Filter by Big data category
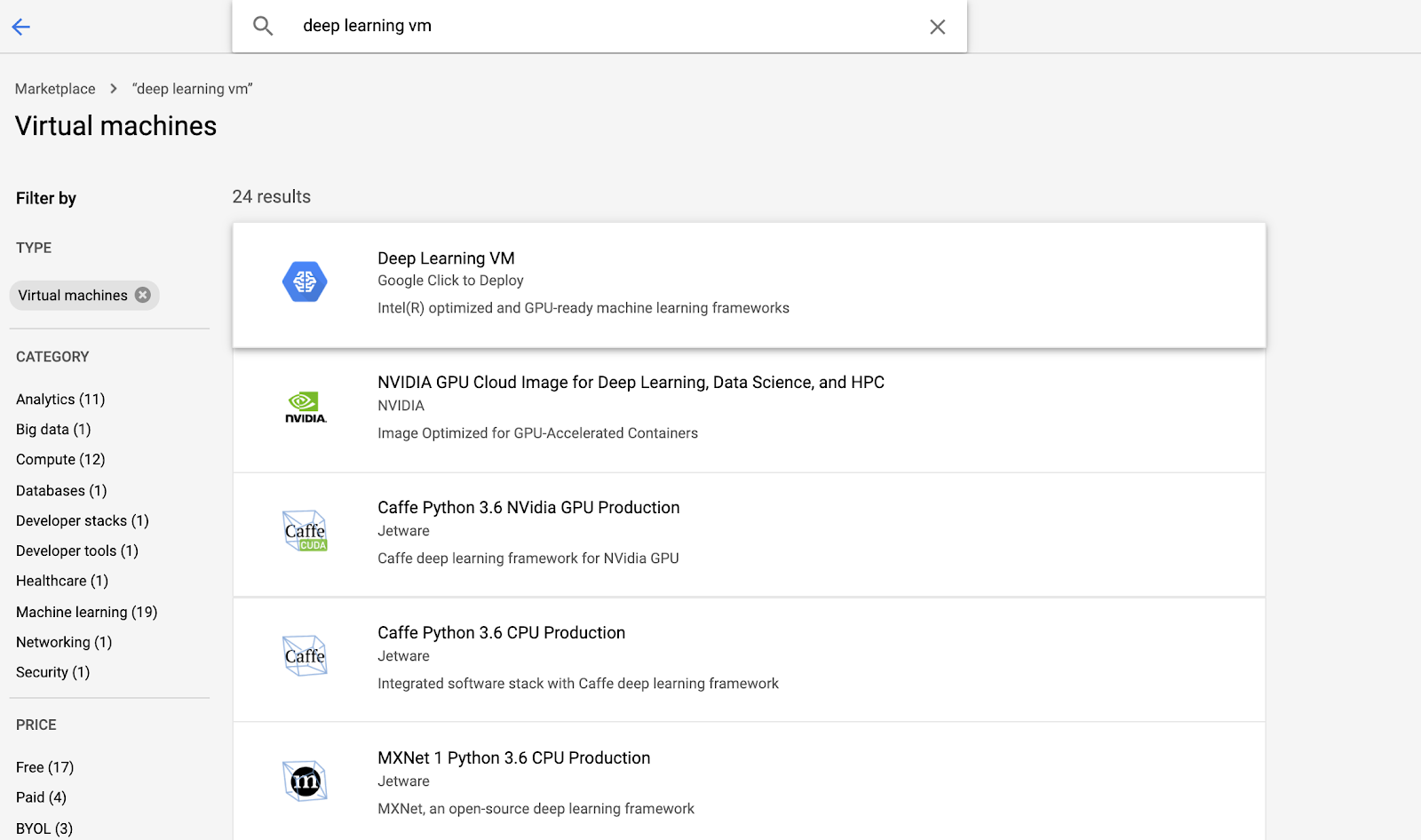 tap(53, 430)
